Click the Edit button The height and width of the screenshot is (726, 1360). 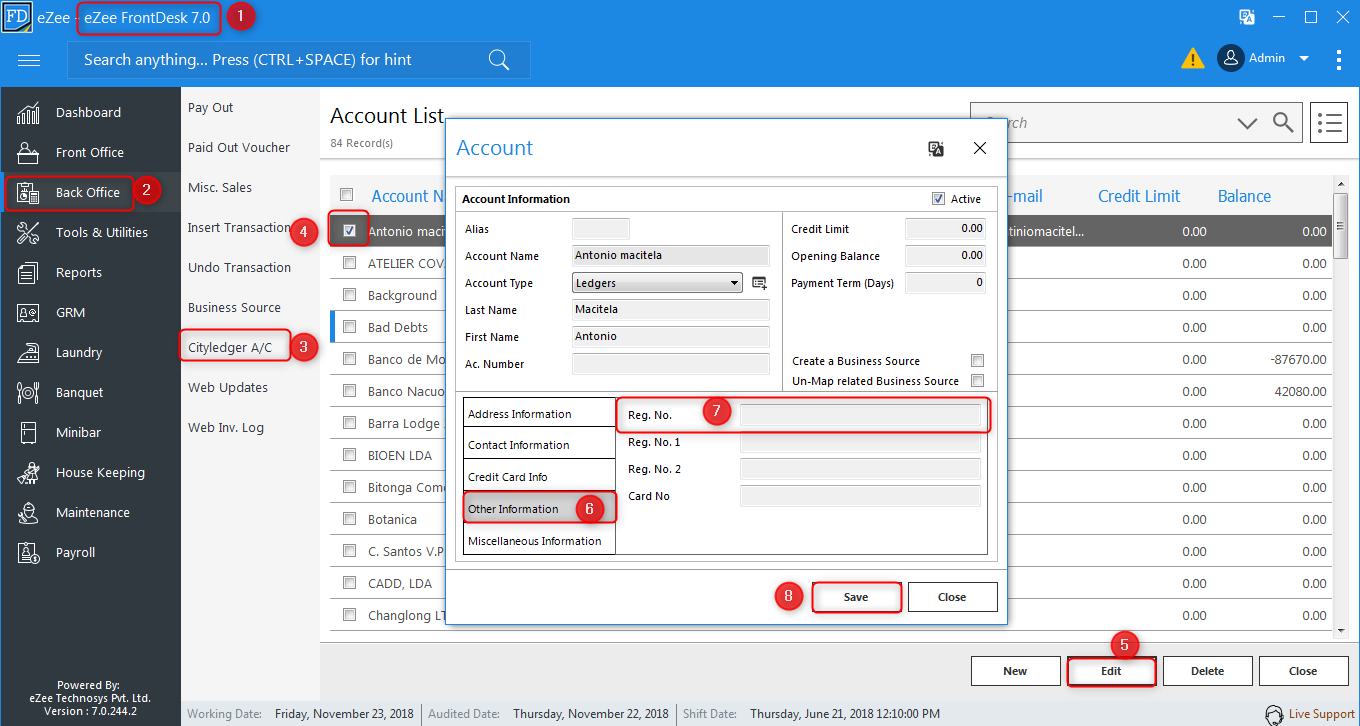1111,671
